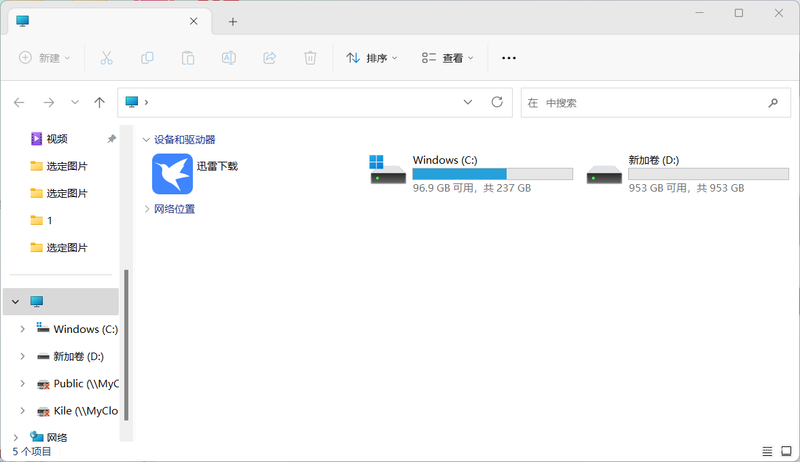Refresh the current folder view

click(x=497, y=102)
